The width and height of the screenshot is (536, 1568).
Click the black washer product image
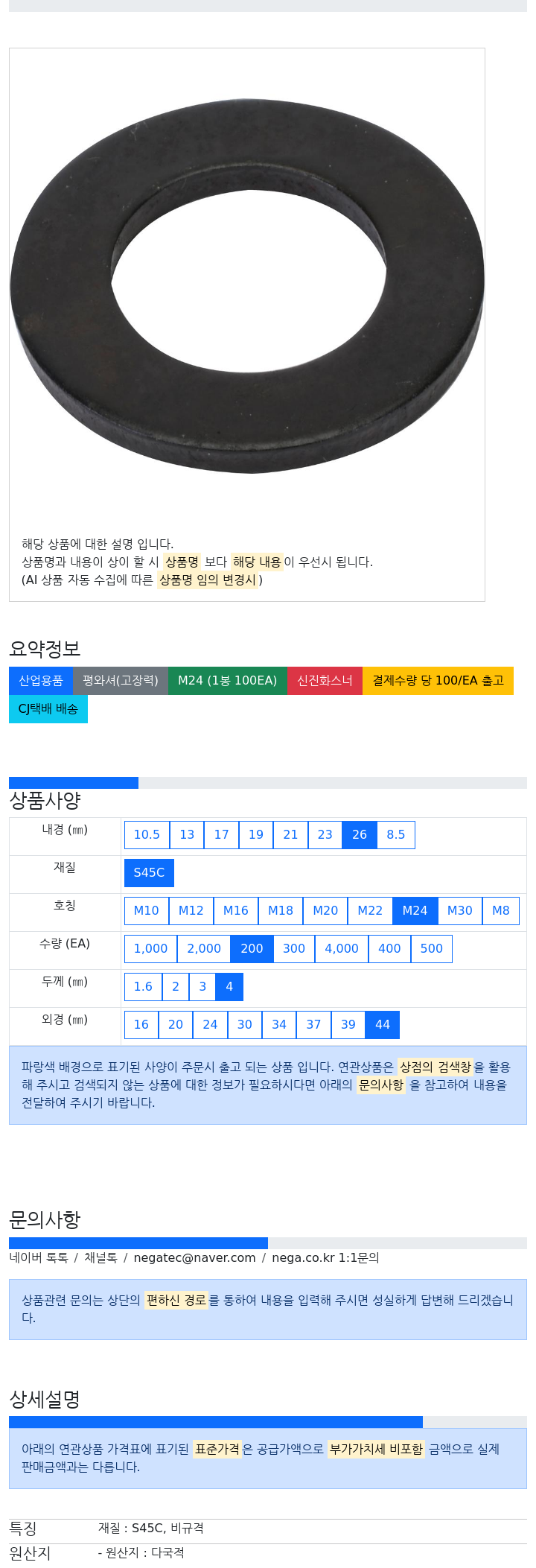[x=246, y=286]
